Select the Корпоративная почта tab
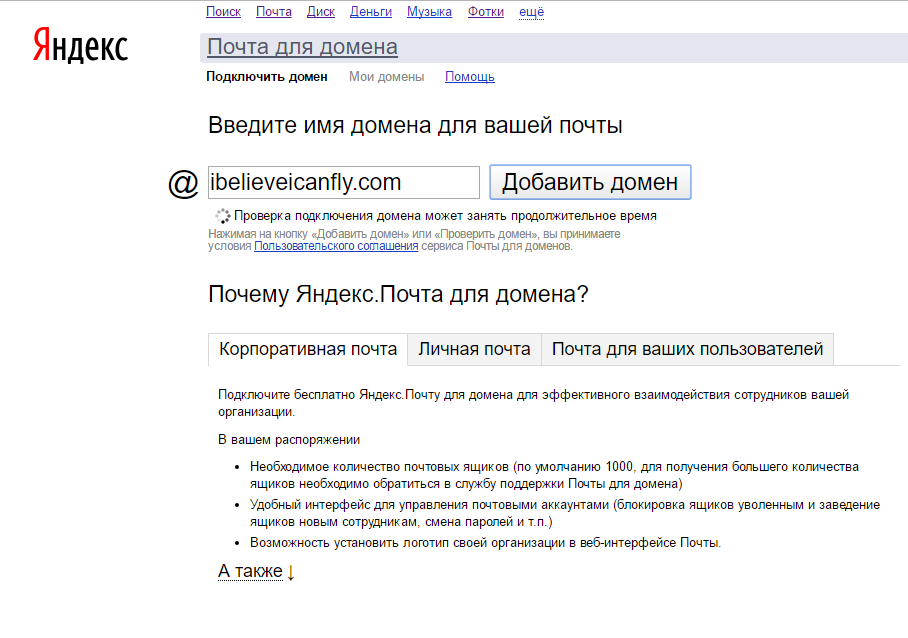 click(x=308, y=349)
